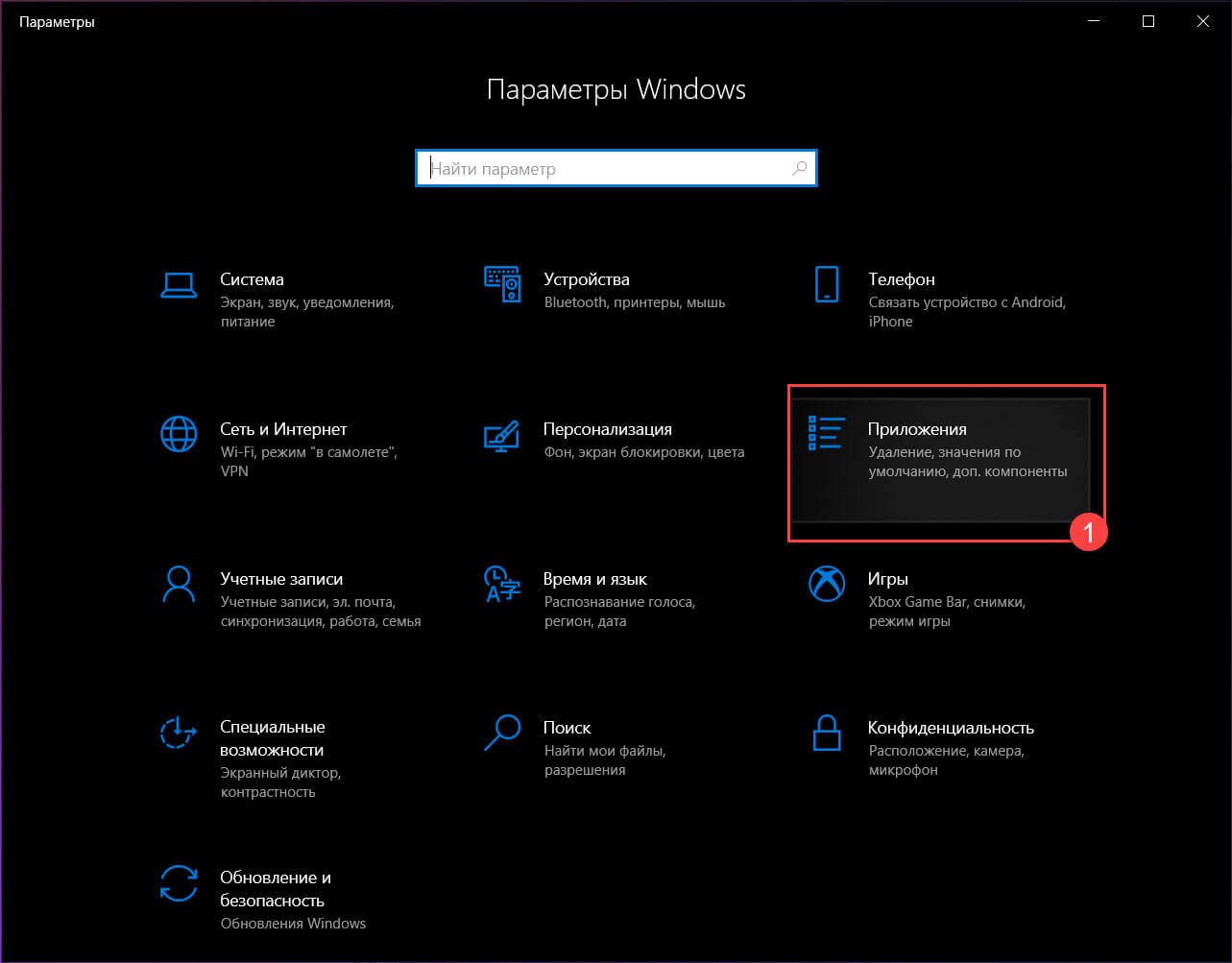Image resolution: width=1232 pixels, height=963 pixels.
Task: Minimize the Параметры window
Action: pyautogui.click(x=1096, y=21)
